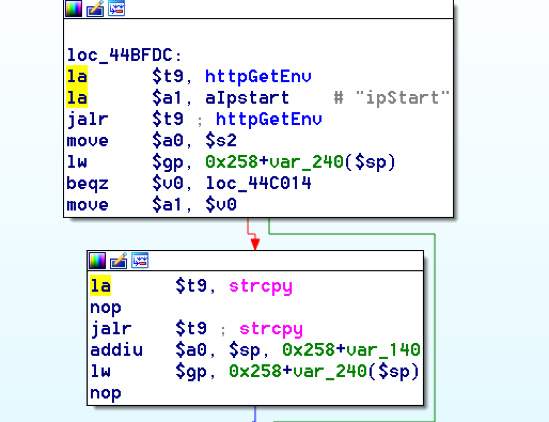Select the addiu instruction mnemonic
The image size is (549, 422).
pos(116,350)
